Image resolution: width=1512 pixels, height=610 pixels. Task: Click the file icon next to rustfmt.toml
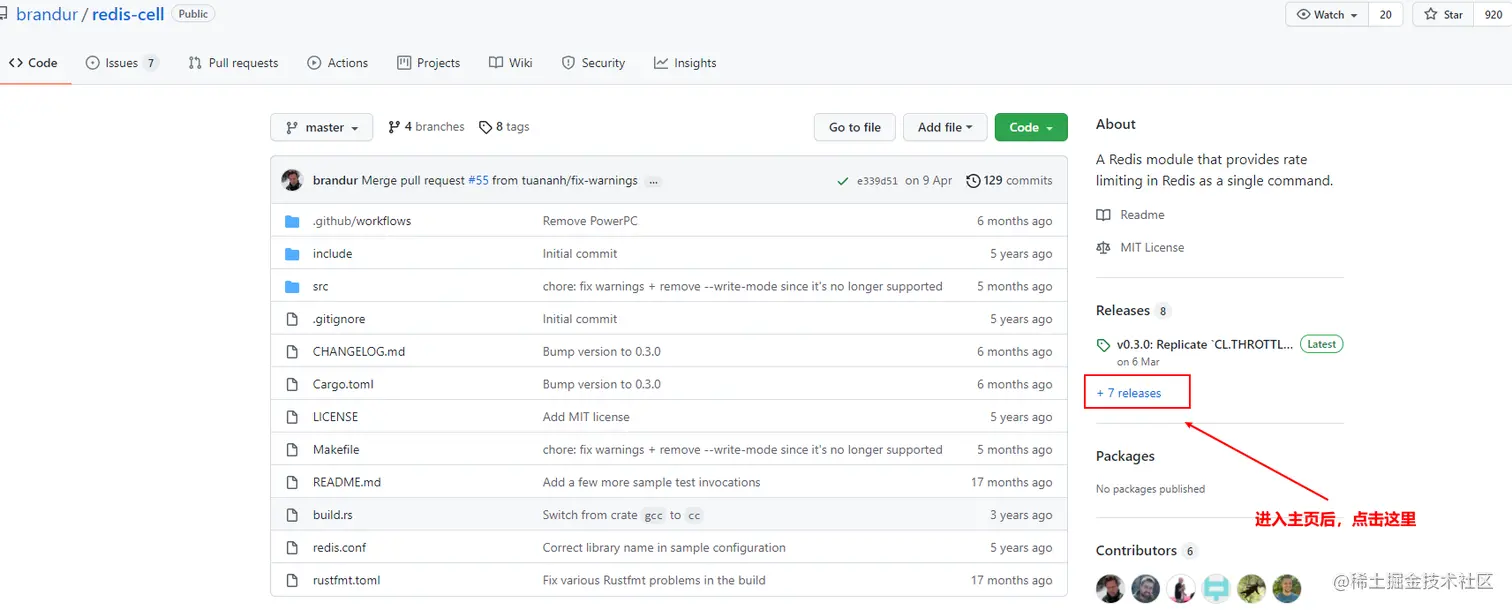pyautogui.click(x=292, y=580)
